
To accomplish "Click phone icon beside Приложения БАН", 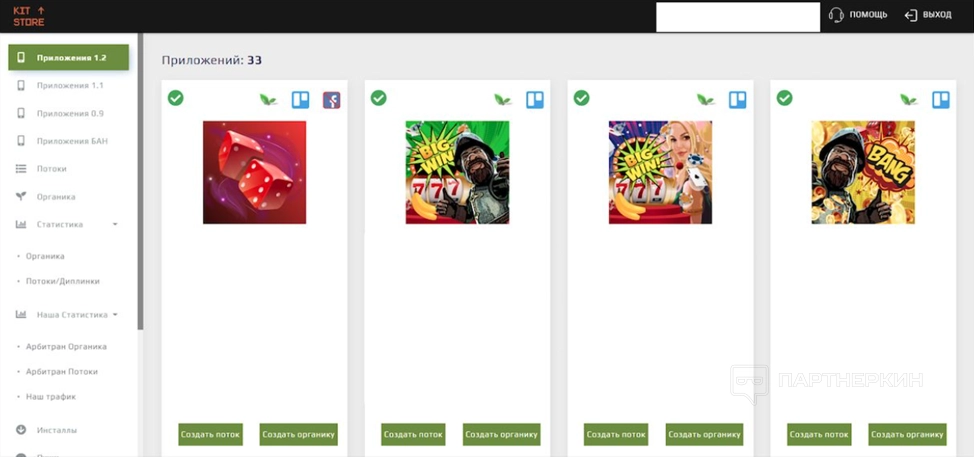I will [x=21, y=141].
